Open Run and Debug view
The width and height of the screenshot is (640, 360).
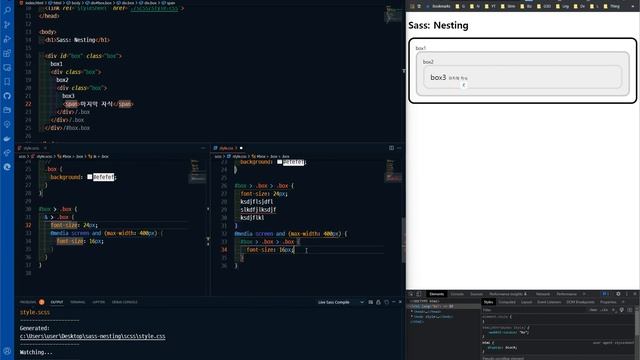click(x=7, y=39)
